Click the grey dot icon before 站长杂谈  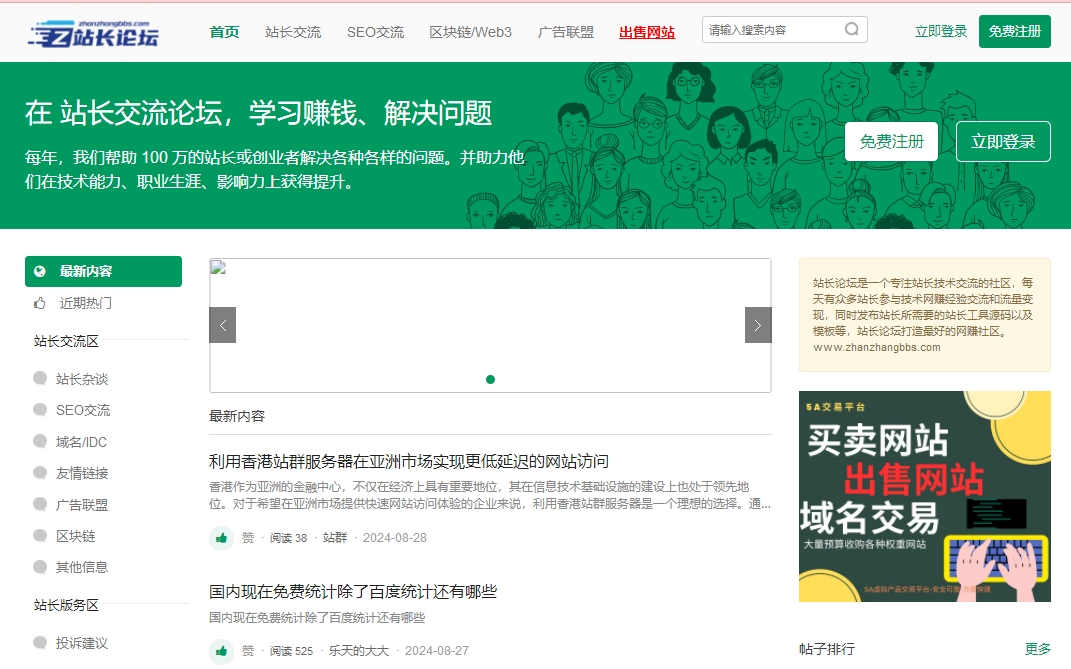(x=40, y=378)
